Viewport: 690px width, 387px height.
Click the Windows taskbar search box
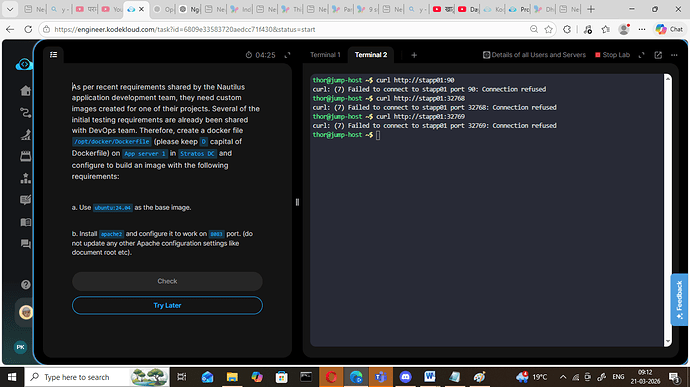97,377
